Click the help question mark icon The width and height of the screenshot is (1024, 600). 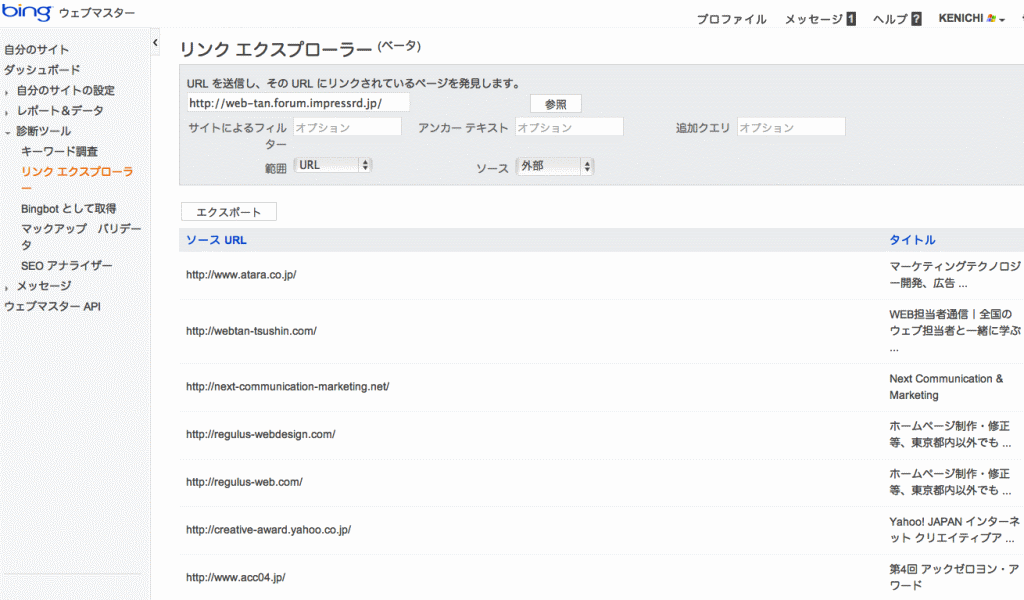coord(916,19)
